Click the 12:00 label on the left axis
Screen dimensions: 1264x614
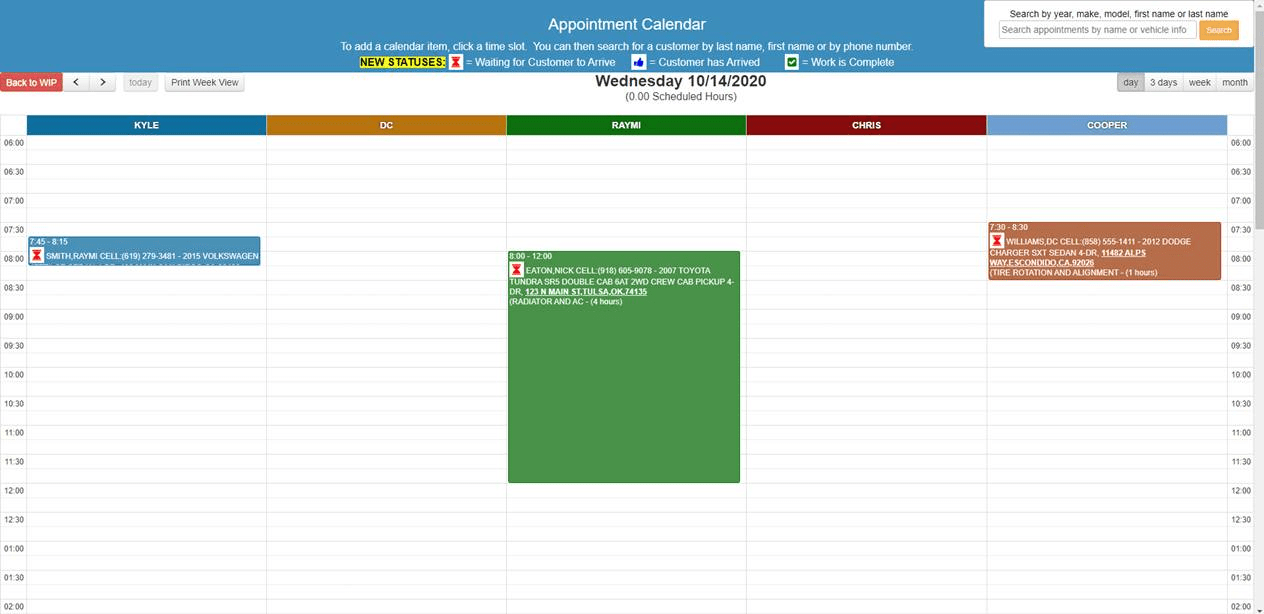coord(13,491)
